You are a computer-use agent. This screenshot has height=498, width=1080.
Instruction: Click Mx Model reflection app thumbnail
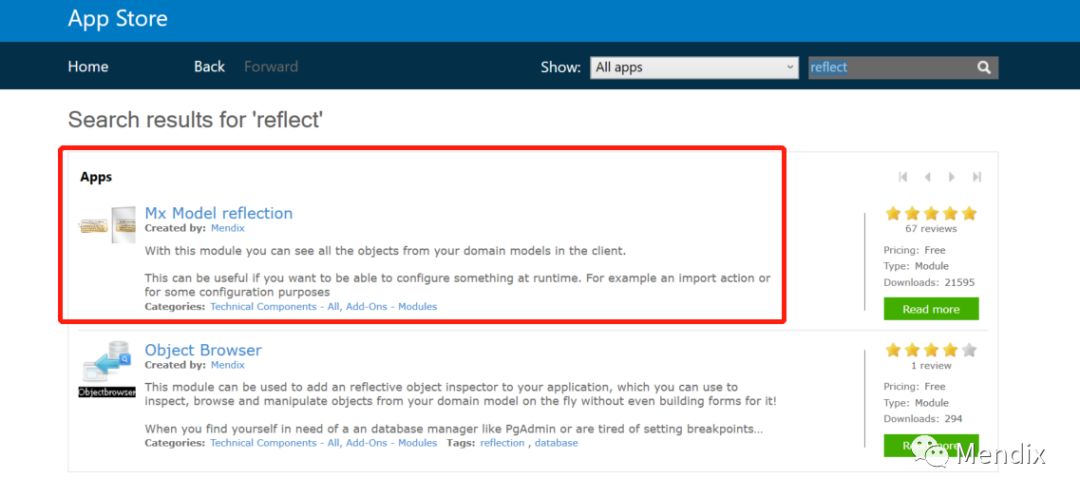coord(107,225)
